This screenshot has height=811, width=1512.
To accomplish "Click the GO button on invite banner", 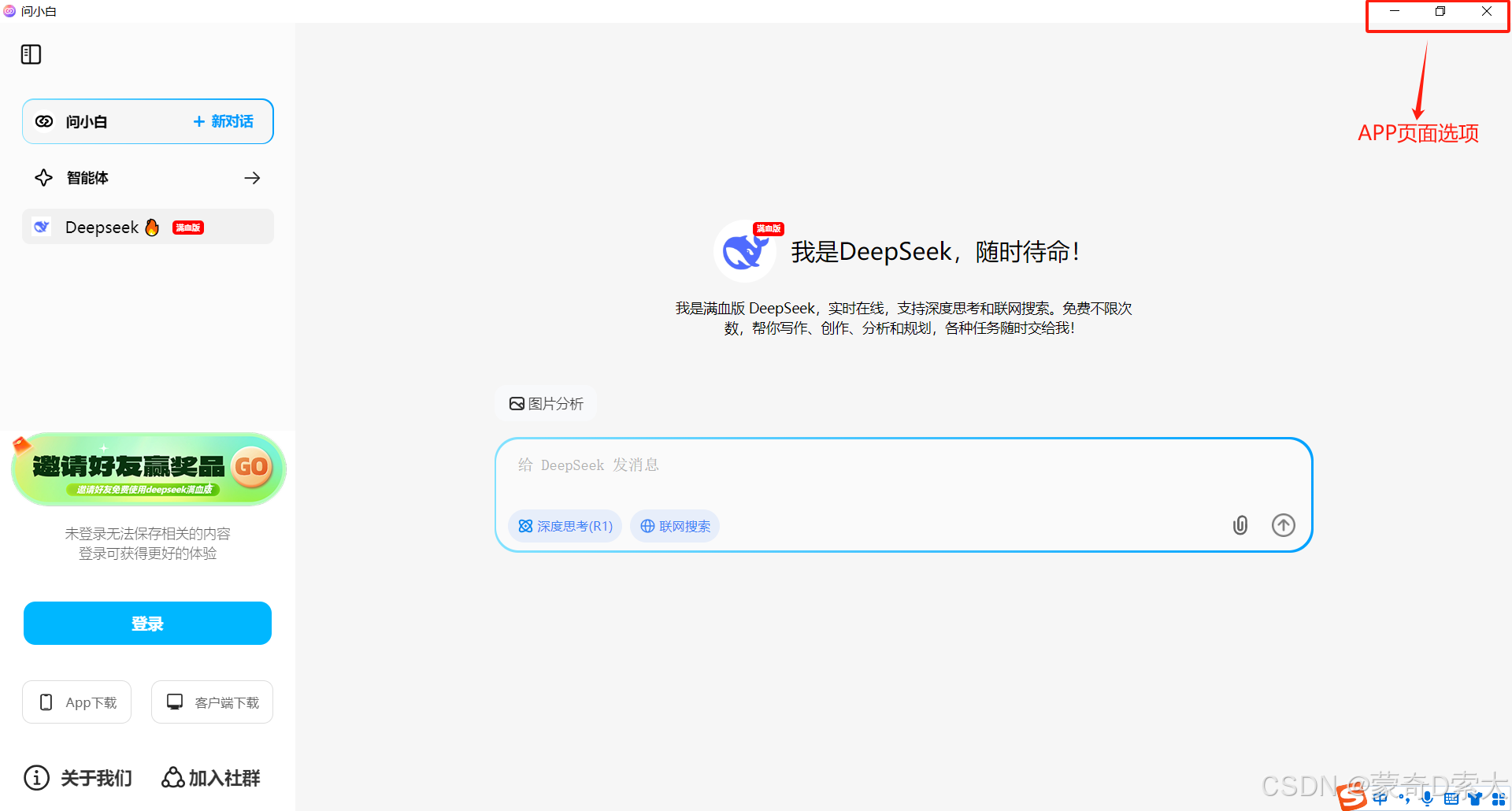I will pyautogui.click(x=252, y=467).
